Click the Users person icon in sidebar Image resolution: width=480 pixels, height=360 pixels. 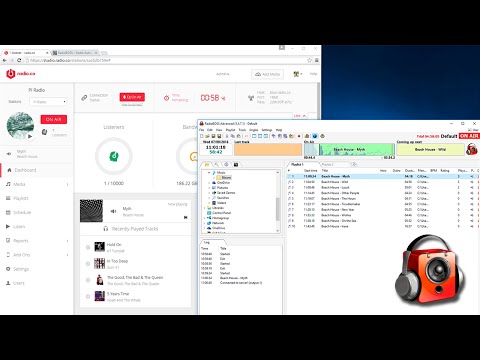(x=8, y=283)
